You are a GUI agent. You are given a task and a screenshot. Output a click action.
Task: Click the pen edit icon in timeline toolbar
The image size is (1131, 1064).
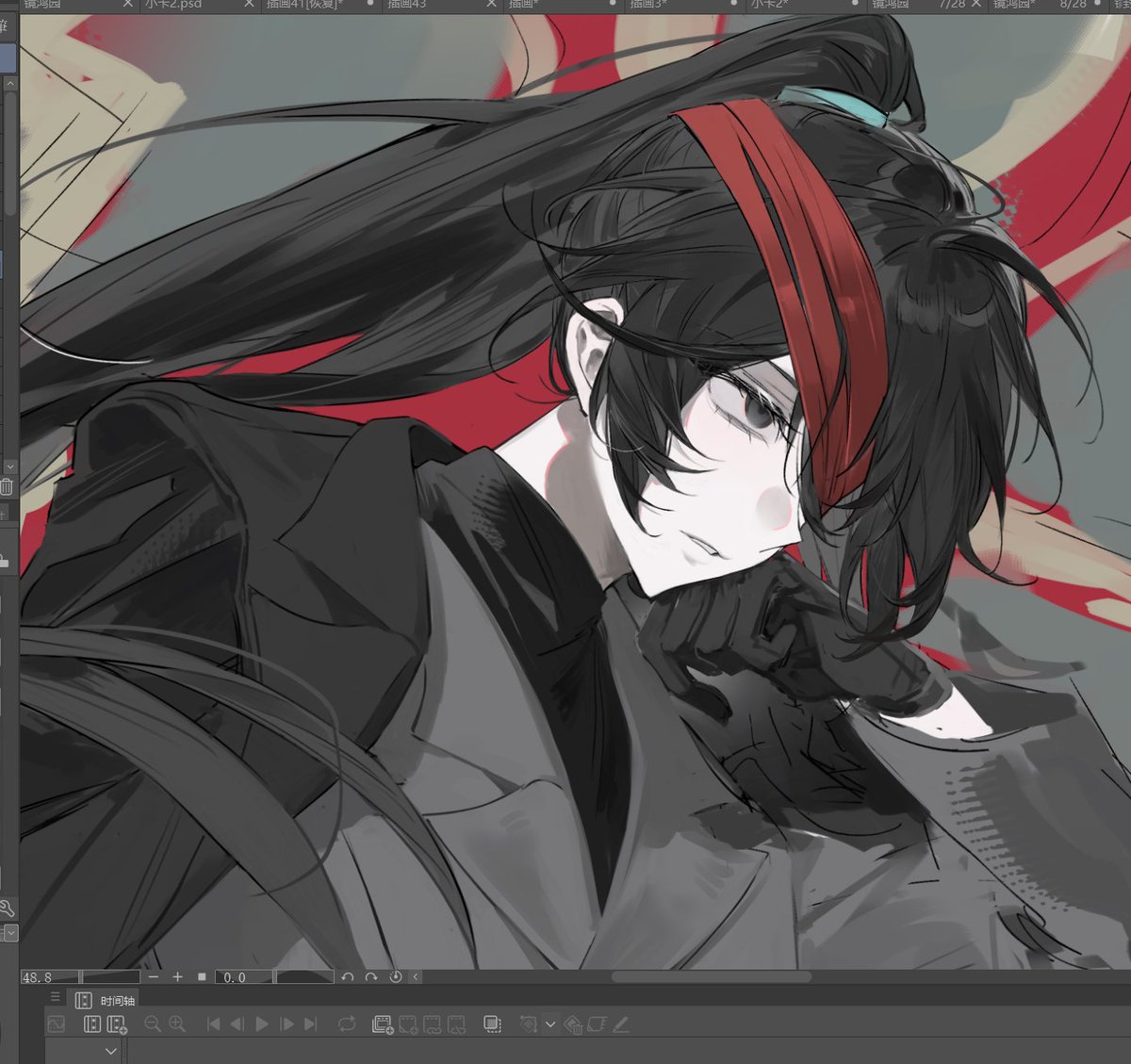pos(621,1023)
